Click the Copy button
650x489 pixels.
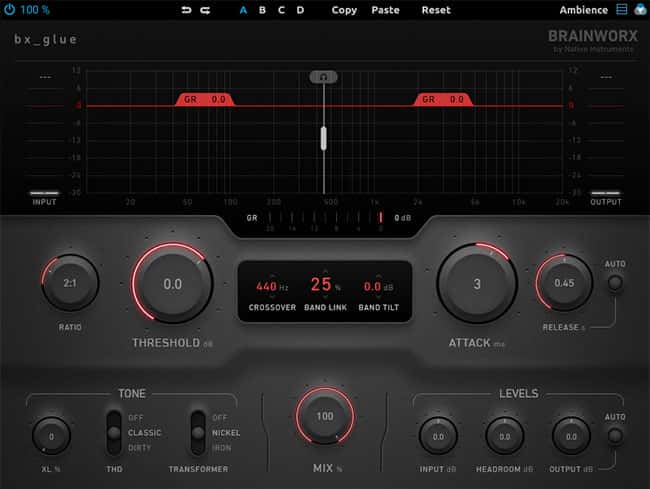pos(344,10)
